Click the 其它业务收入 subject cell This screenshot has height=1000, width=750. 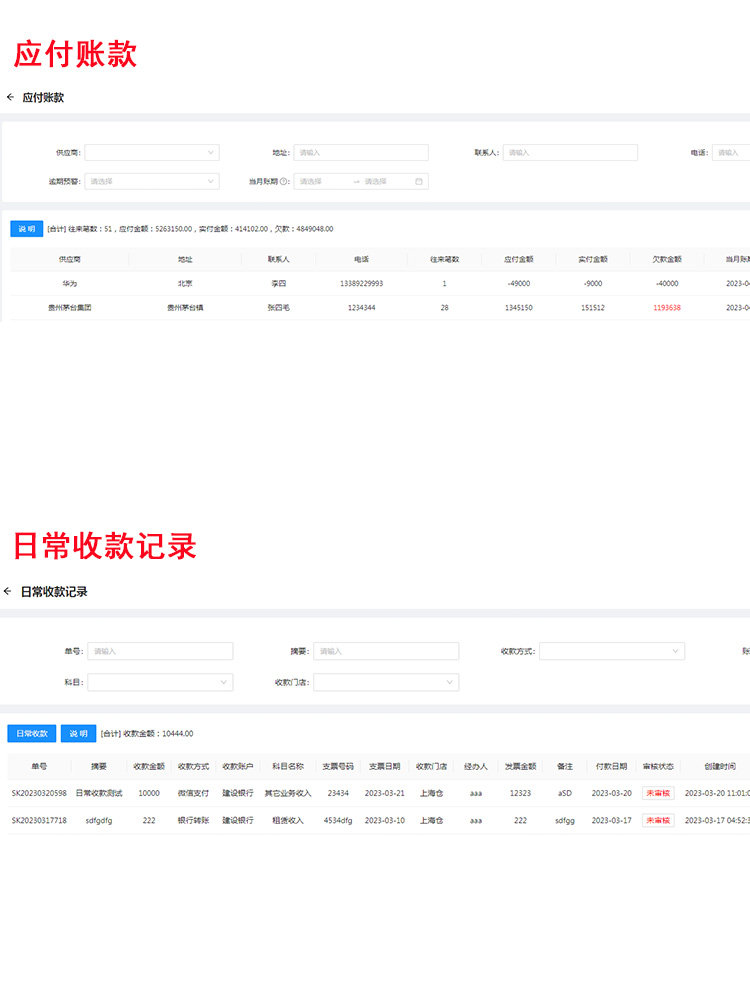coord(288,793)
